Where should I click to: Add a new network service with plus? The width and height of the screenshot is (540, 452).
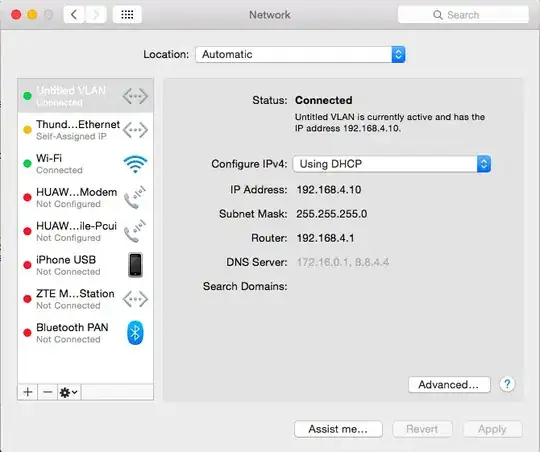(x=28, y=392)
